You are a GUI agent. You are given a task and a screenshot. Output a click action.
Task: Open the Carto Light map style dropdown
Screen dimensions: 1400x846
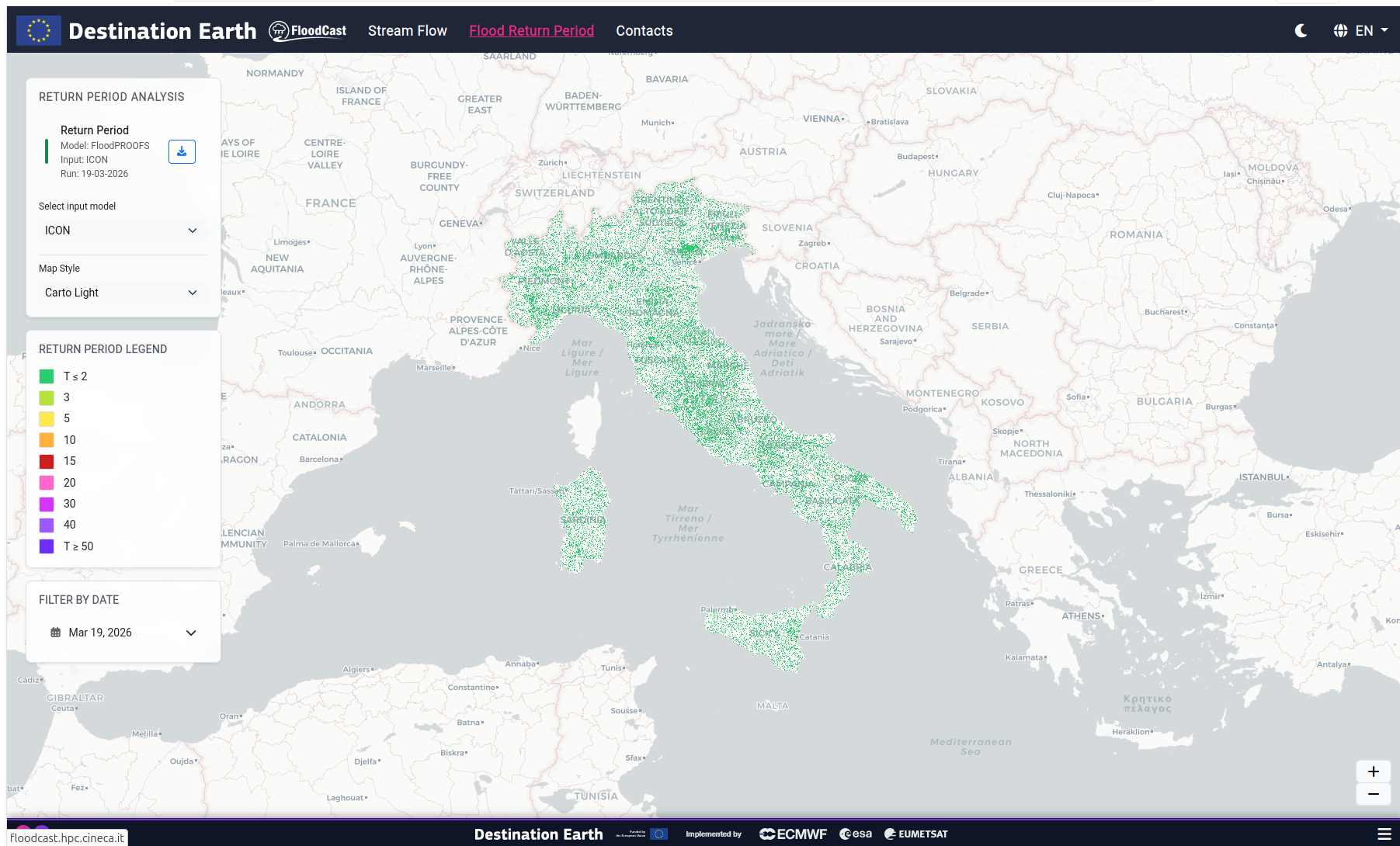121,293
